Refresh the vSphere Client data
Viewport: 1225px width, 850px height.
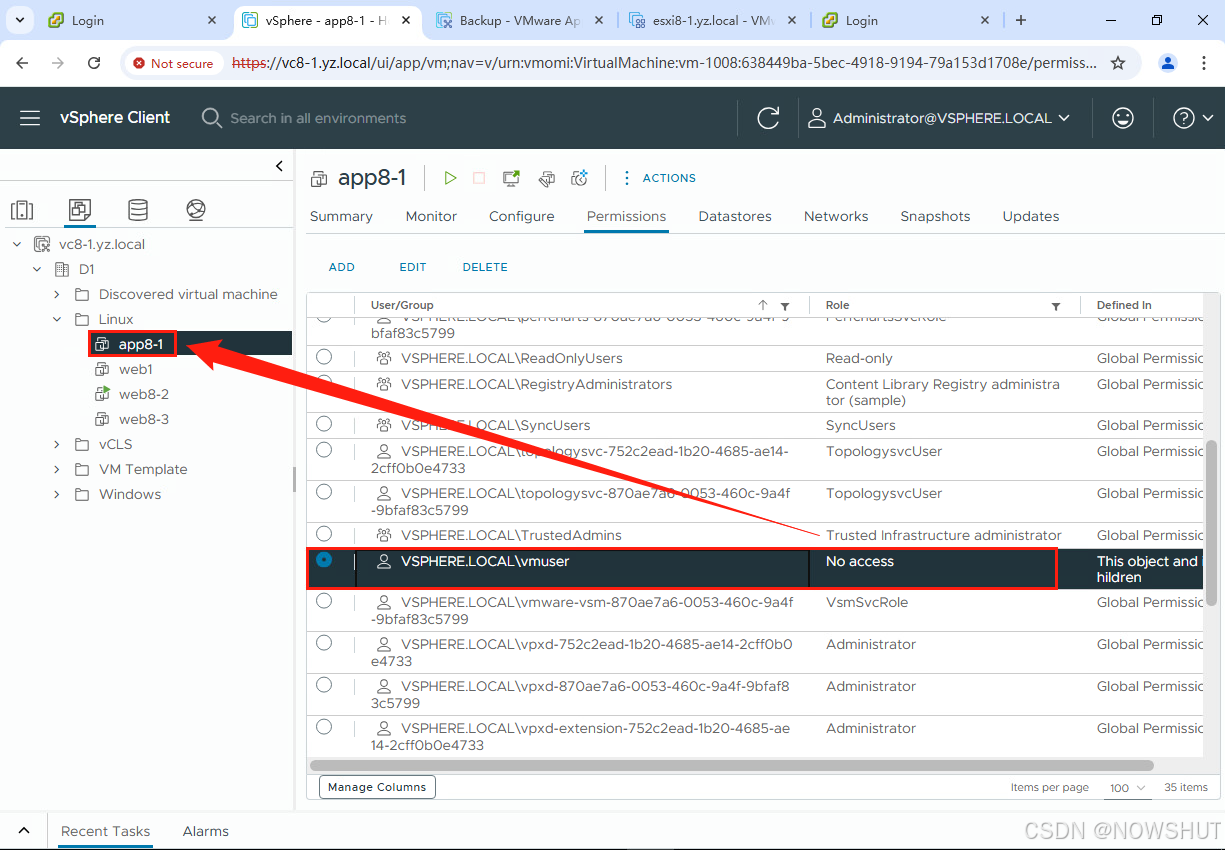[768, 118]
